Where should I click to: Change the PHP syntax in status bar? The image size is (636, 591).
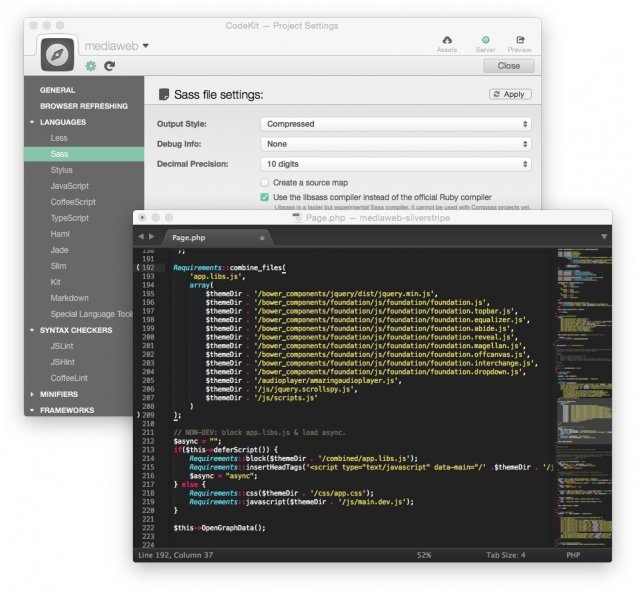[573, 555]
